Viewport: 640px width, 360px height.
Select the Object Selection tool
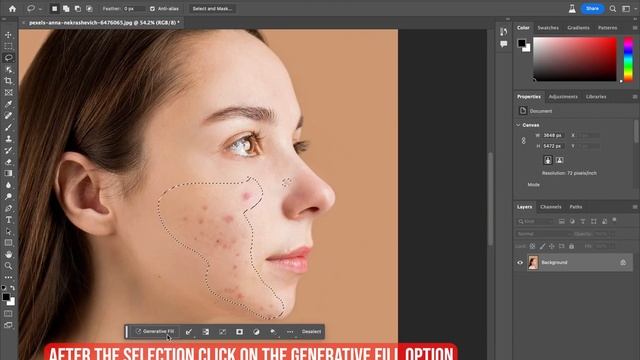click(8, 70)
